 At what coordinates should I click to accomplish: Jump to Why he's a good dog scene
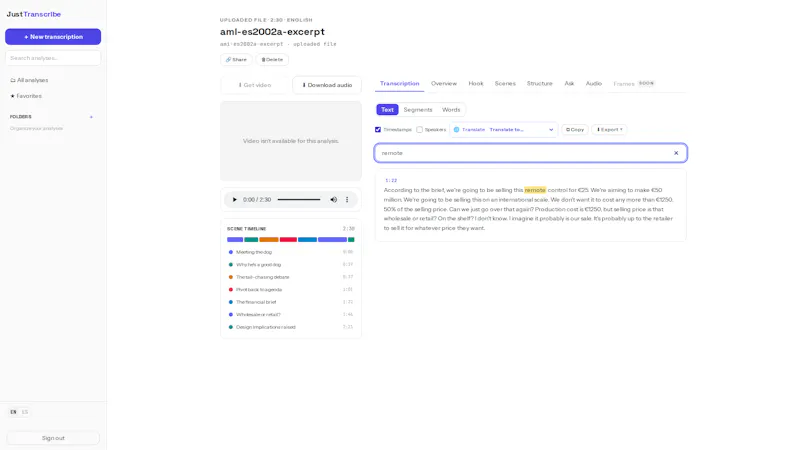click(x=290, y=265)
